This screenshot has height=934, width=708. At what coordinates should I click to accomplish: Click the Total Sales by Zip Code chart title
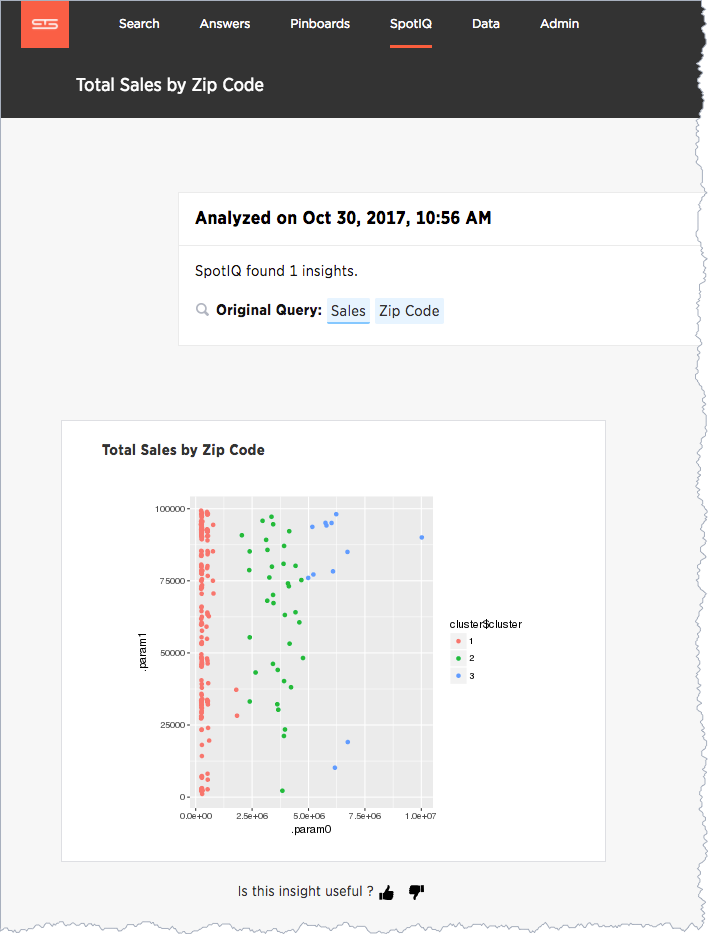(x=183, y=450)
